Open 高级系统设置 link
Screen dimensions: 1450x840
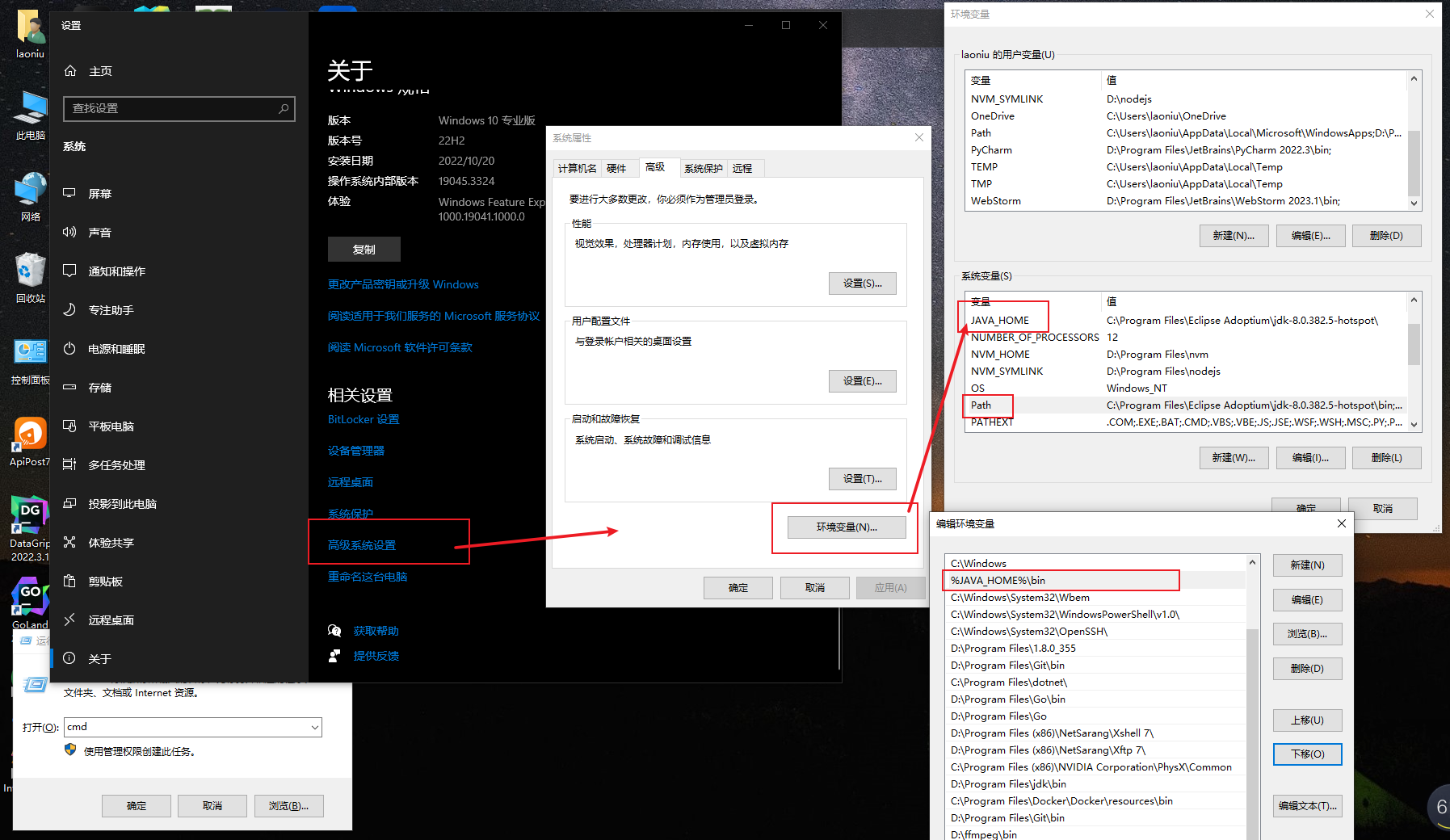[x=362, y=544]
